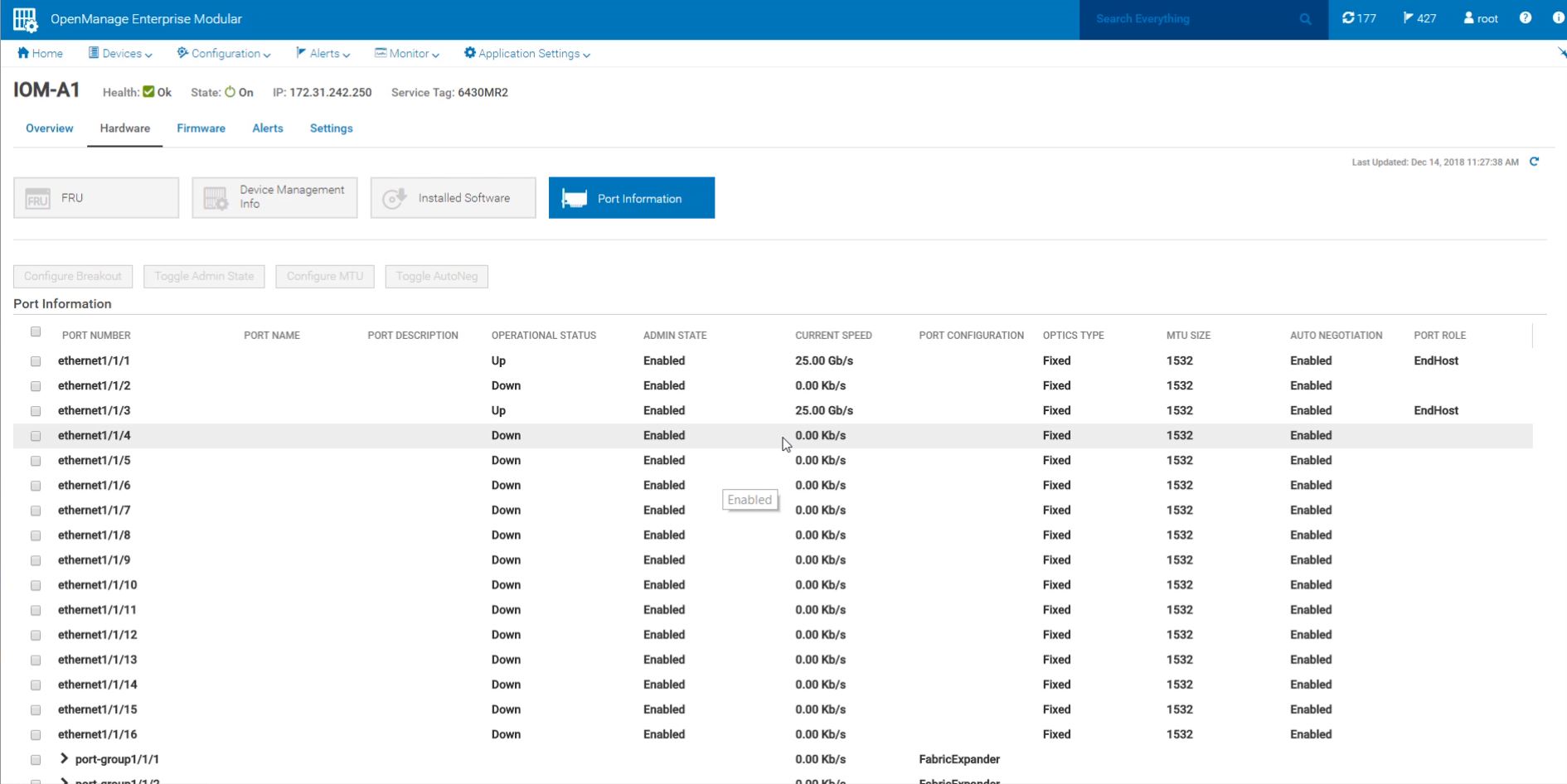Screen dimensions: 1567x784
Task: Switch to the Firmware tab
Action: 201,128
